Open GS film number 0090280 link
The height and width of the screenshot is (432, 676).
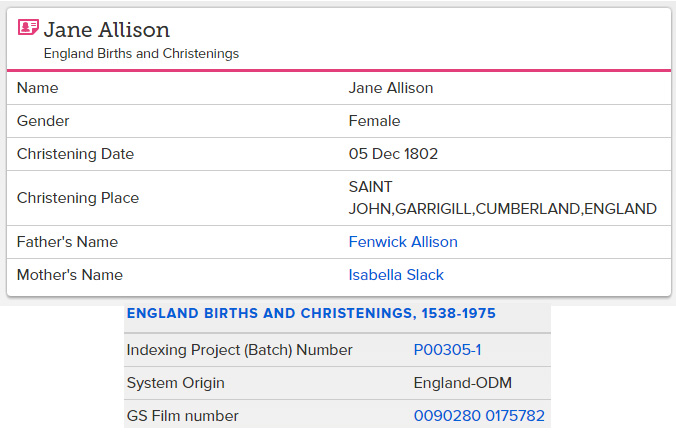[447, 416]
